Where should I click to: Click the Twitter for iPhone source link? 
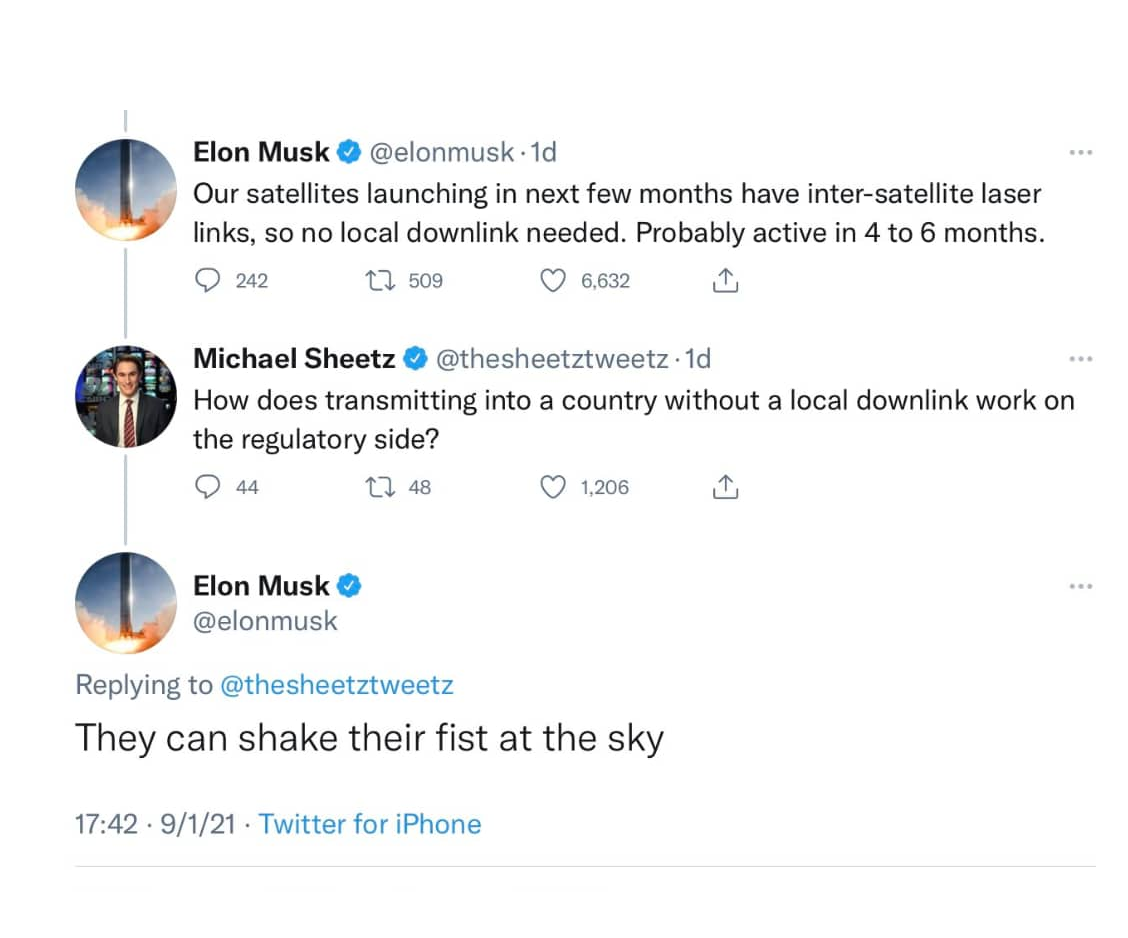click(x=370, y=824)
